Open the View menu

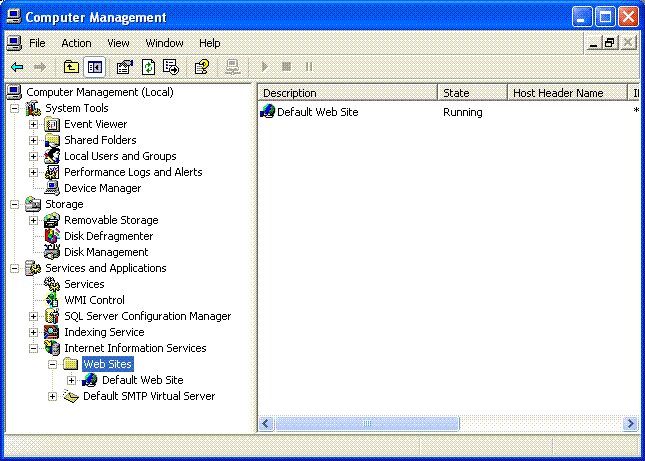coord(118,43)
